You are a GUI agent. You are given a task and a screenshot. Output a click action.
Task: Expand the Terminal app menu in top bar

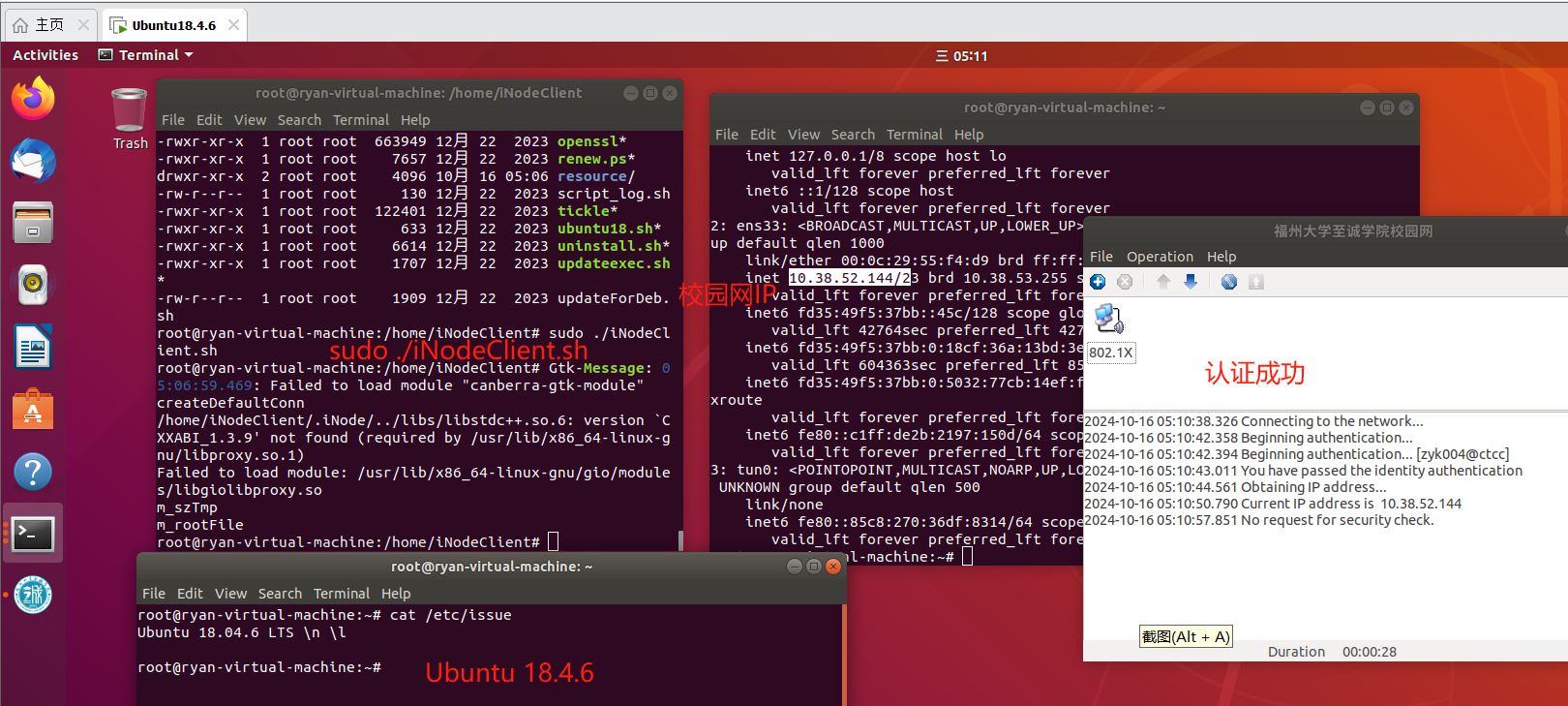pyautogui.click(x=146, y=55)
